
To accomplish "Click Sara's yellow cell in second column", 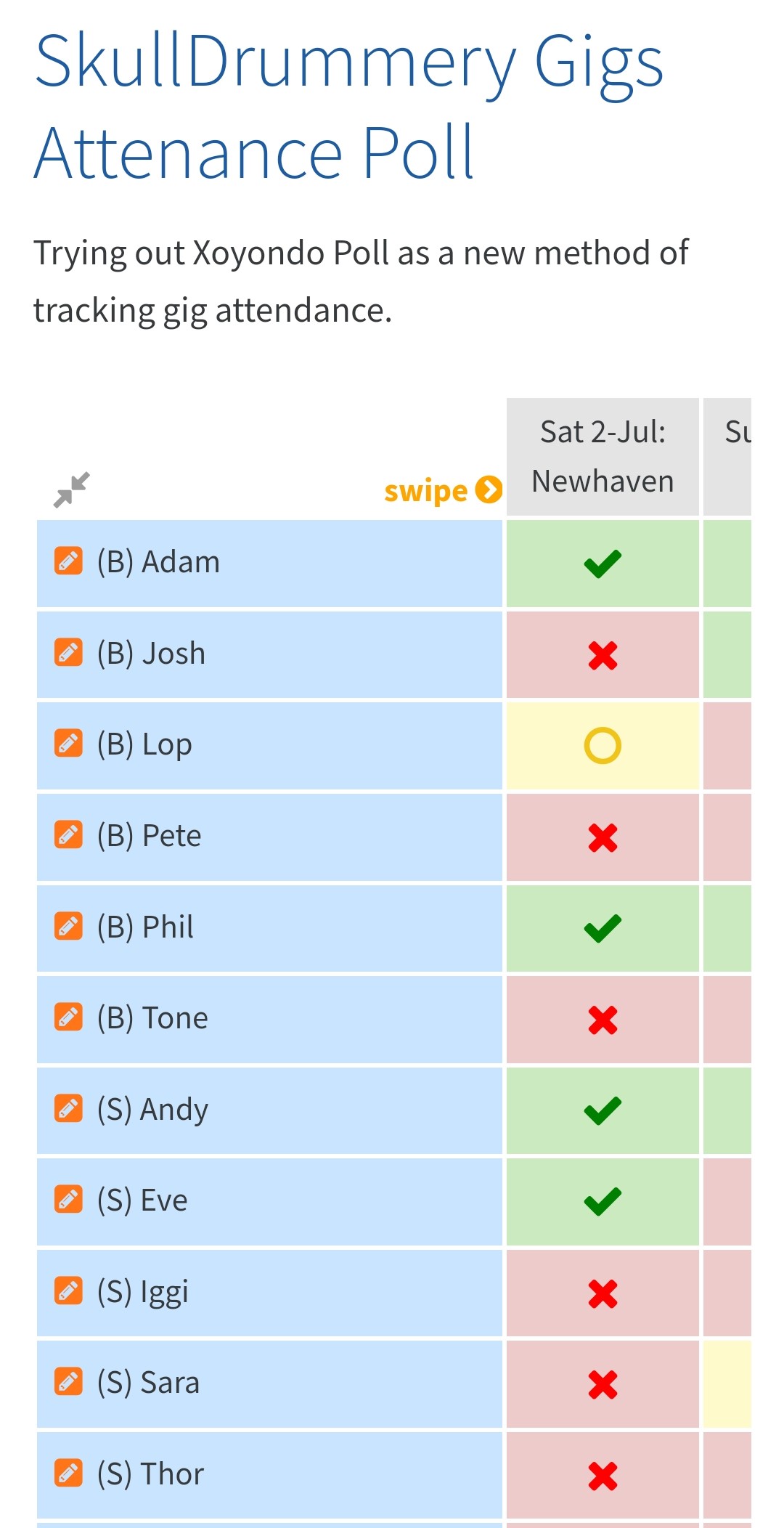I will coord(727,1384).
